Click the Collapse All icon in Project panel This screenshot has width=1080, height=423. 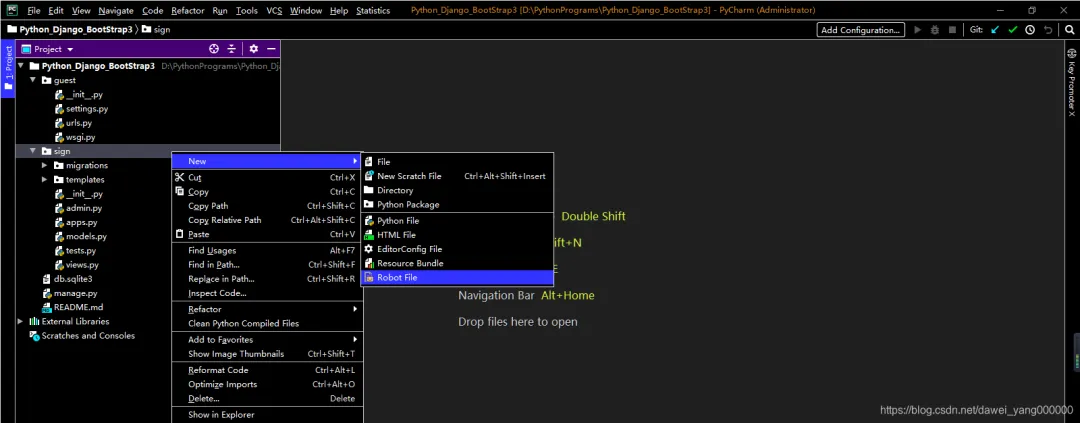(231, 49)
